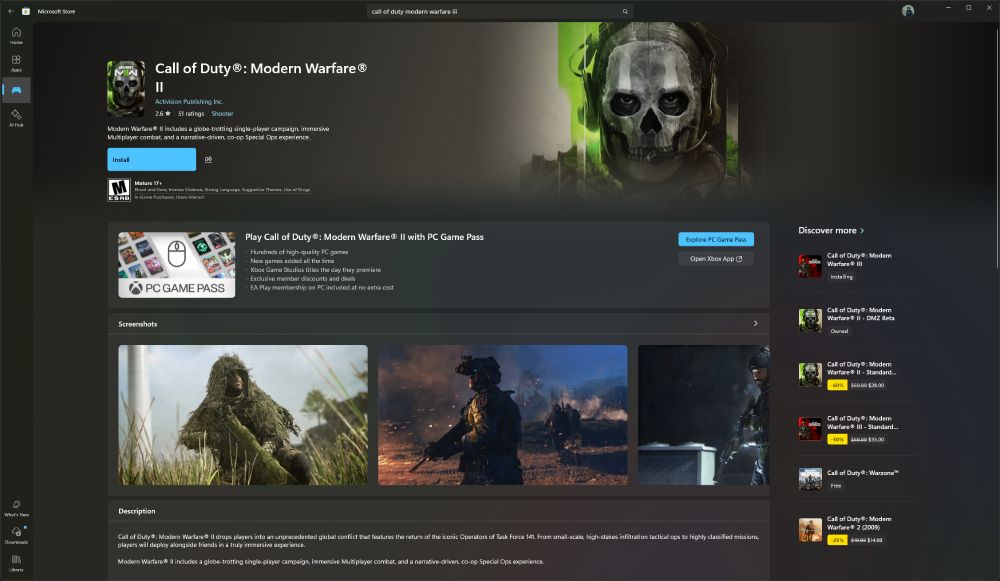The height and width of the screenshot is (581, 1000).
Task: Open Modern Warfare II DMZ Beta item
Action: click(x=858, y=320)
